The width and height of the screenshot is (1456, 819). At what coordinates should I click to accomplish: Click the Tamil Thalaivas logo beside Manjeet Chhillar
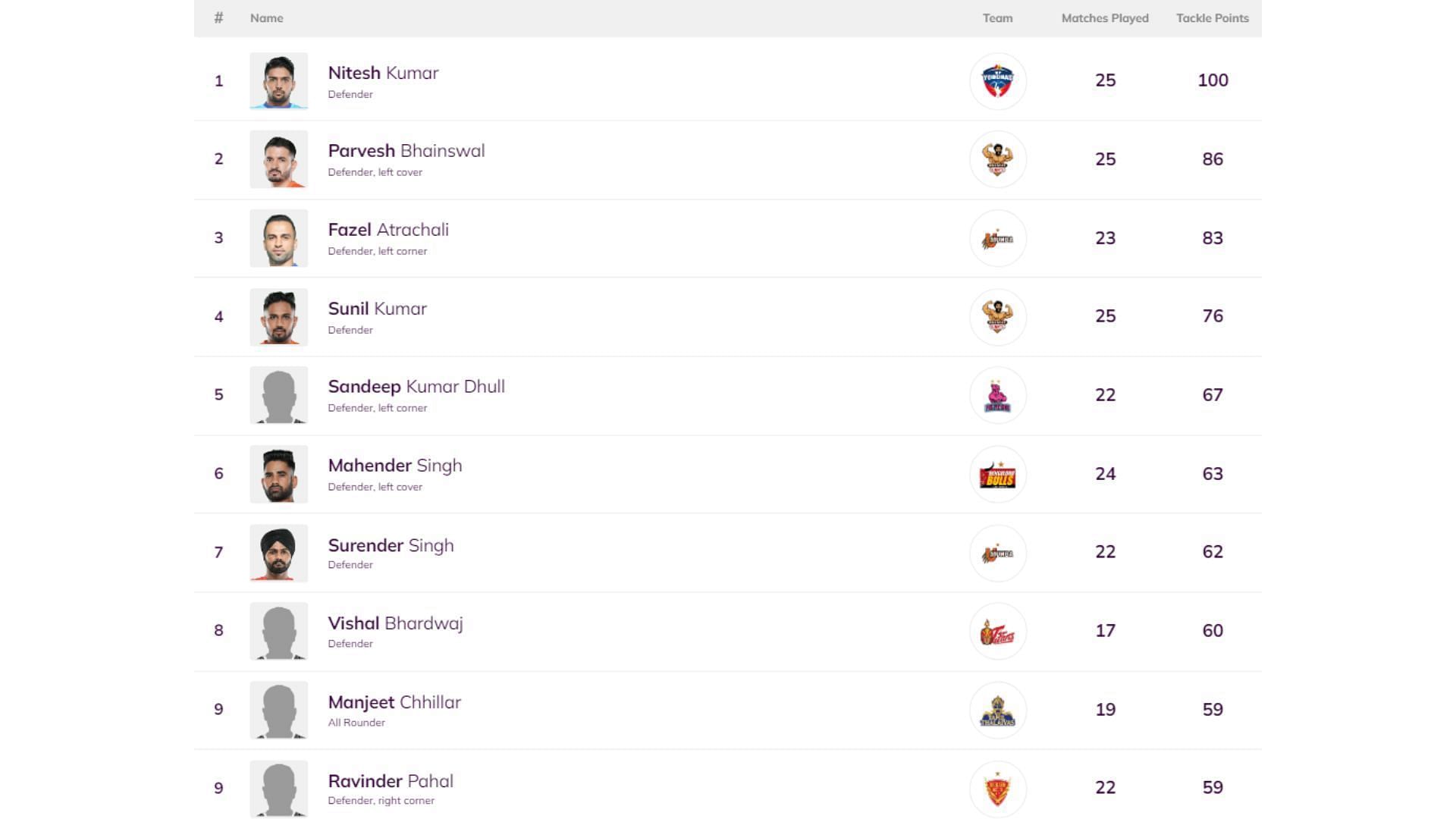pos(997,710)
